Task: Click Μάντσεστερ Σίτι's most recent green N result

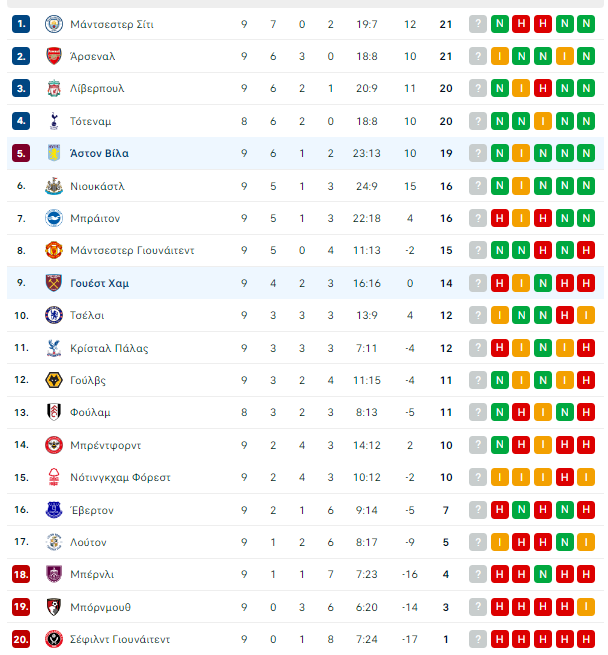Action: pos(499,24)
